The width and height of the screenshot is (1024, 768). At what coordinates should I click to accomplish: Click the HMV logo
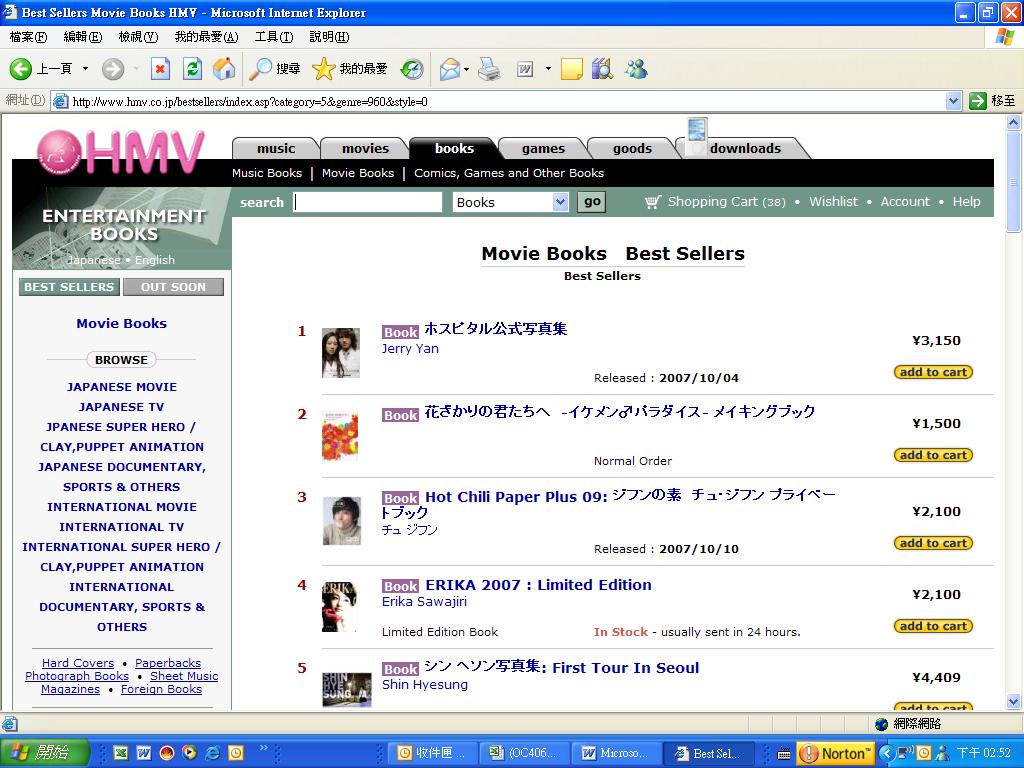coord(121,153)
